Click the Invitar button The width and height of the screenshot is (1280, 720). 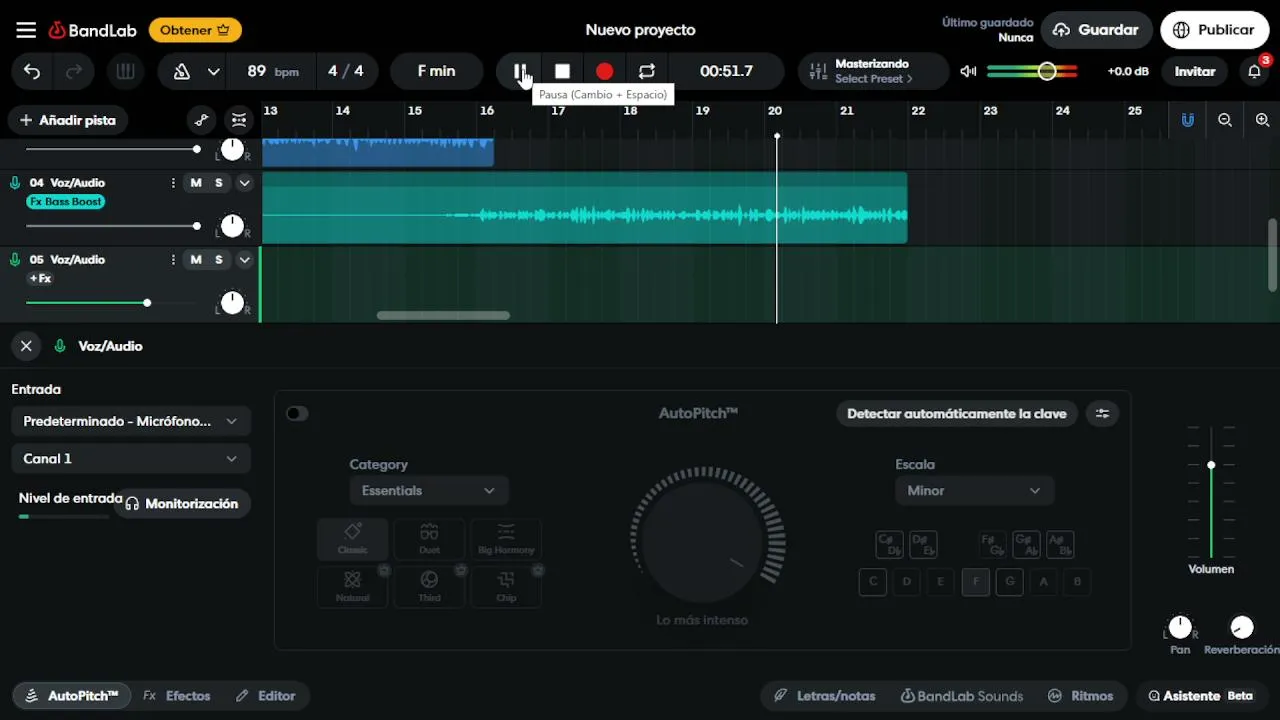[1195, 71]
